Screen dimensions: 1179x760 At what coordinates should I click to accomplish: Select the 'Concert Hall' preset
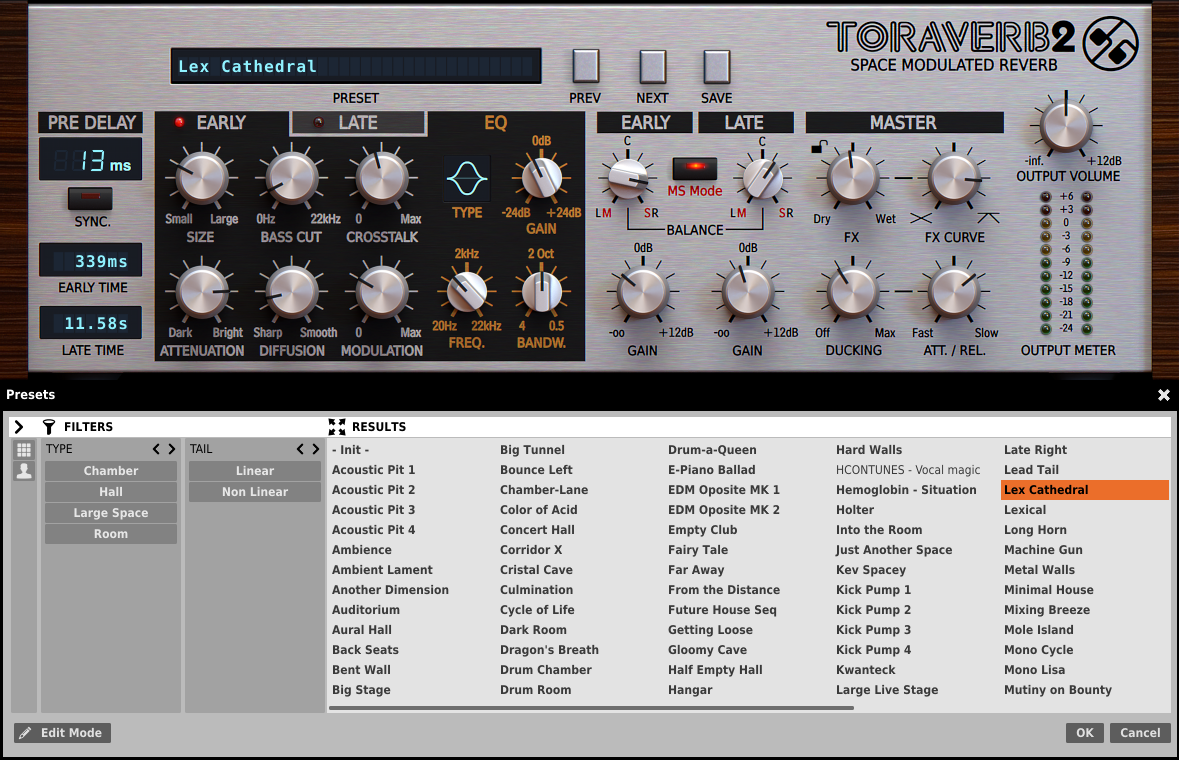click(537, 530)
